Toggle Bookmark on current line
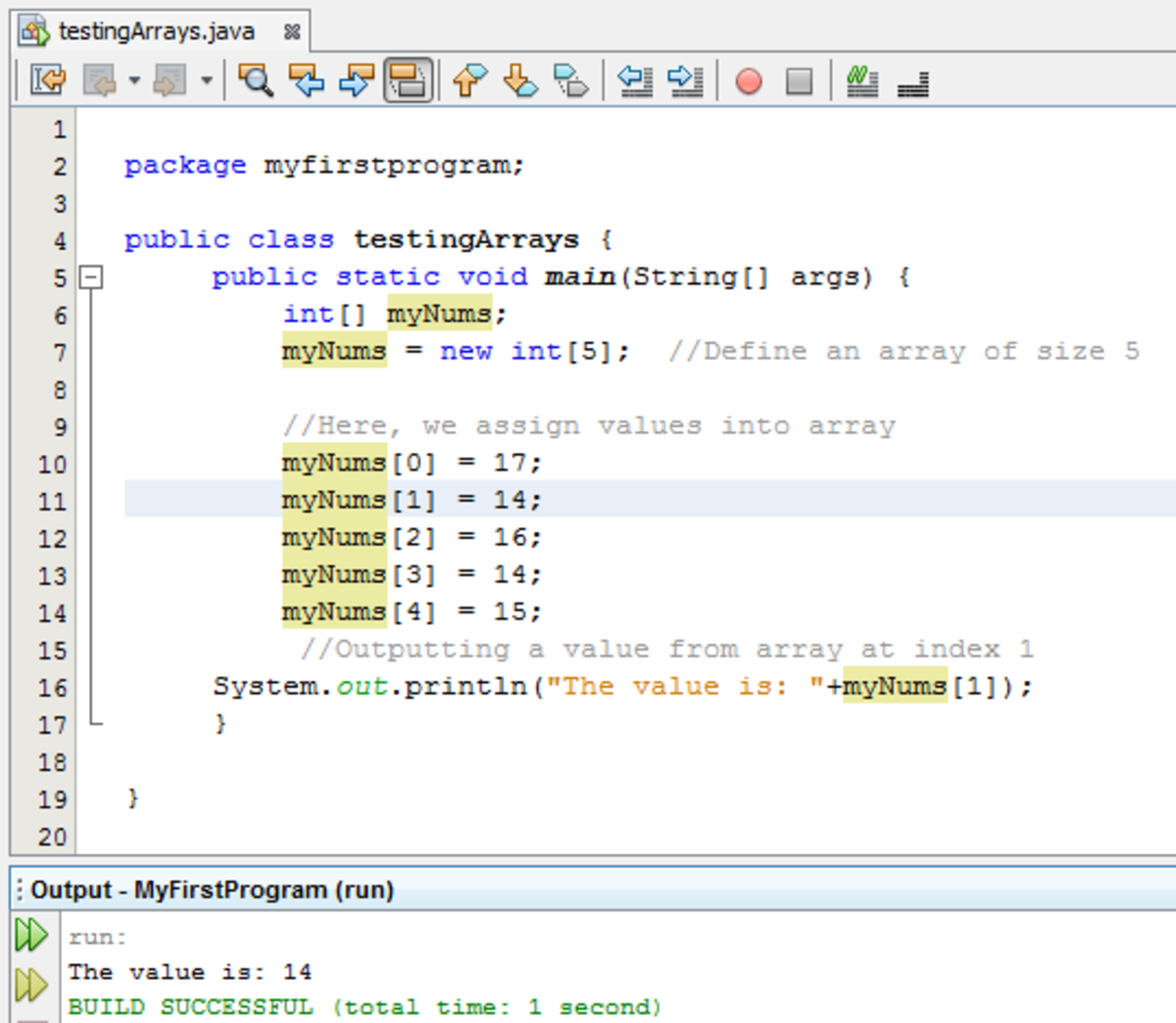Image resolution: width=1176 pixels, height=1023 pixels. pos(570,80)
